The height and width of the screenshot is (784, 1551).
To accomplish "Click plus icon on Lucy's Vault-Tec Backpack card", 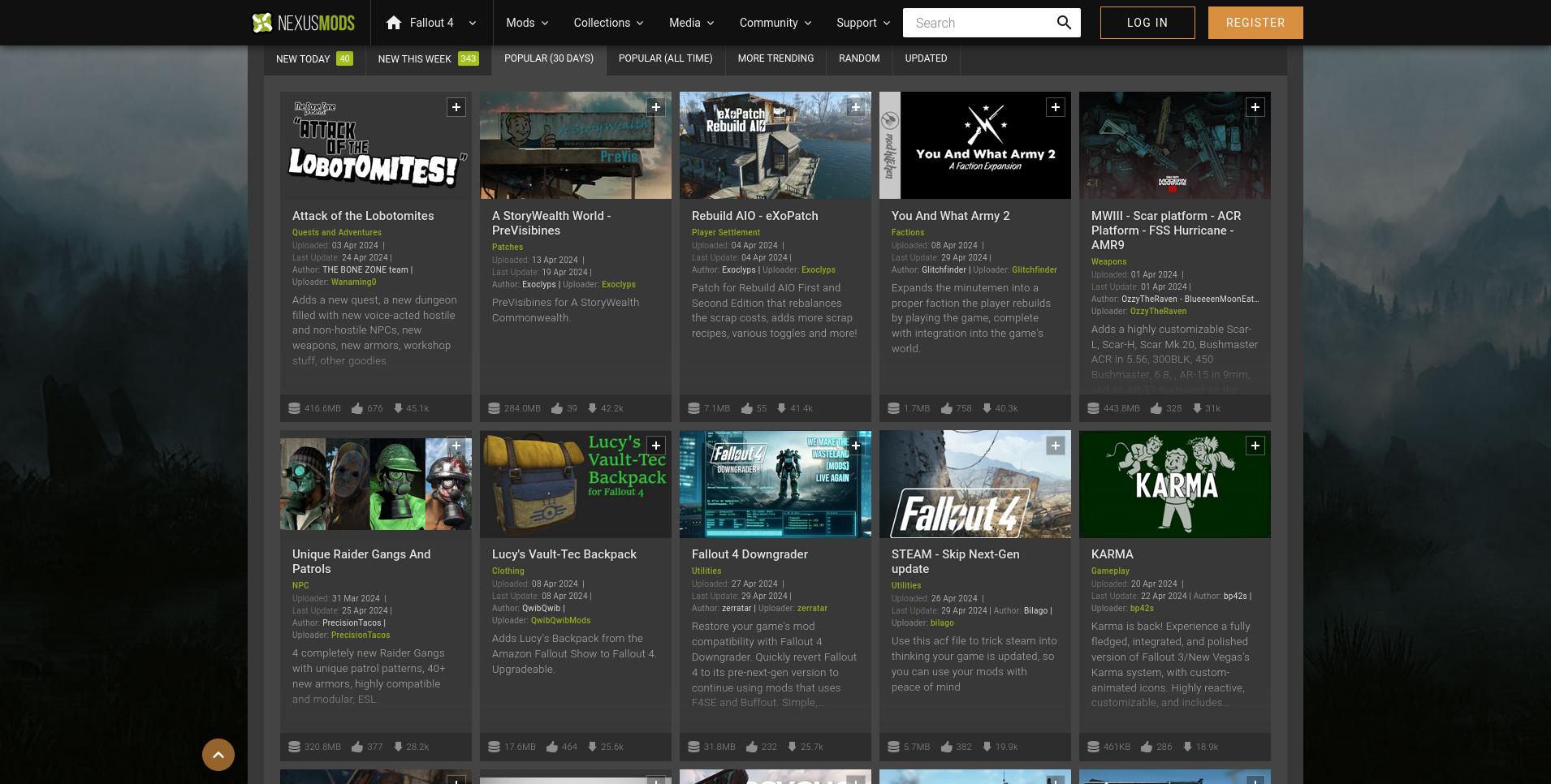I will coord(656,446).
